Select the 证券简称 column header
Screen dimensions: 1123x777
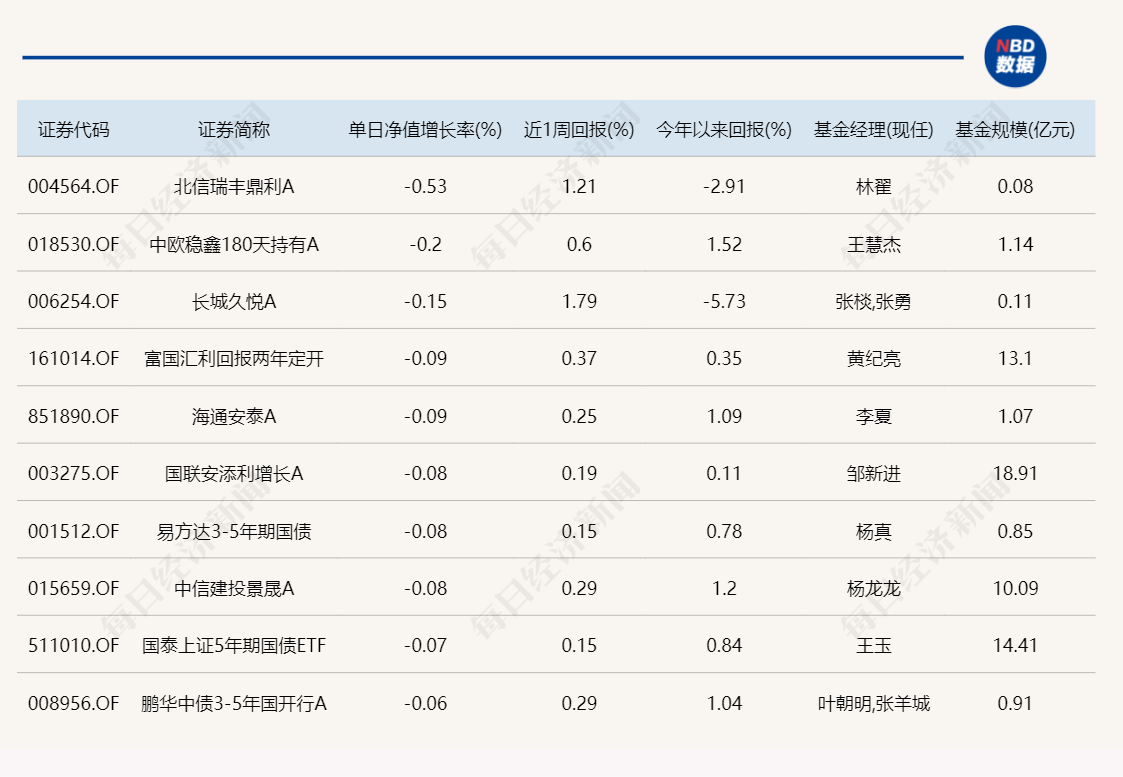coord(234,130)
